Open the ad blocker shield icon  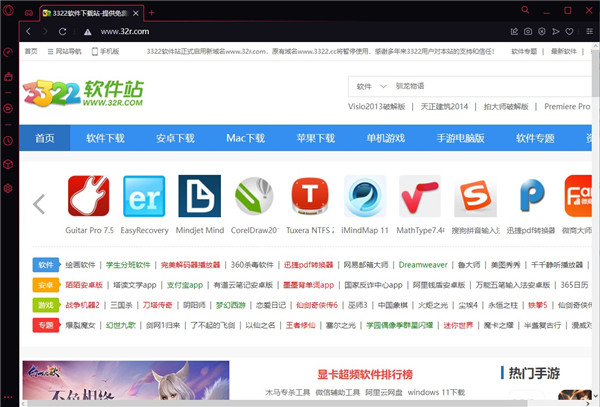542,31
